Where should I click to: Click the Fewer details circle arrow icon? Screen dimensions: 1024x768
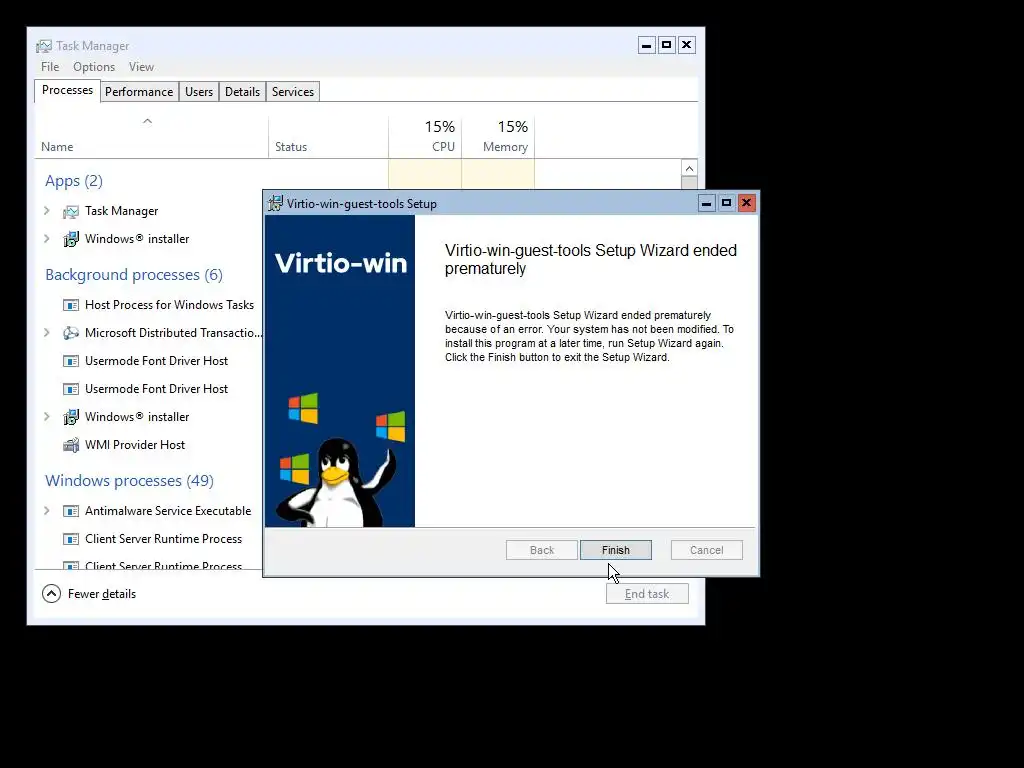(x=52, y=594)
